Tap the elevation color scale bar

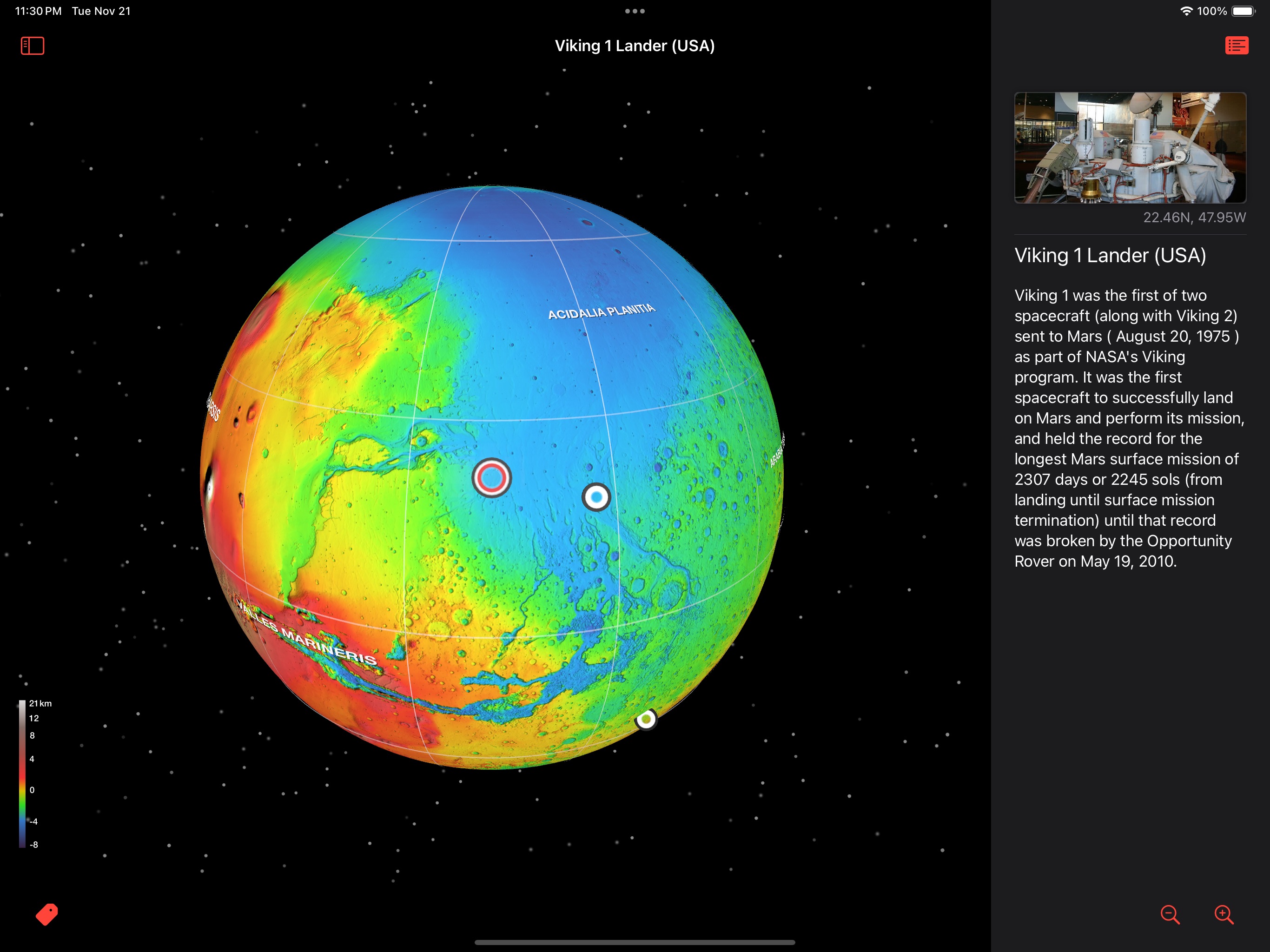(x=22, y=773)
